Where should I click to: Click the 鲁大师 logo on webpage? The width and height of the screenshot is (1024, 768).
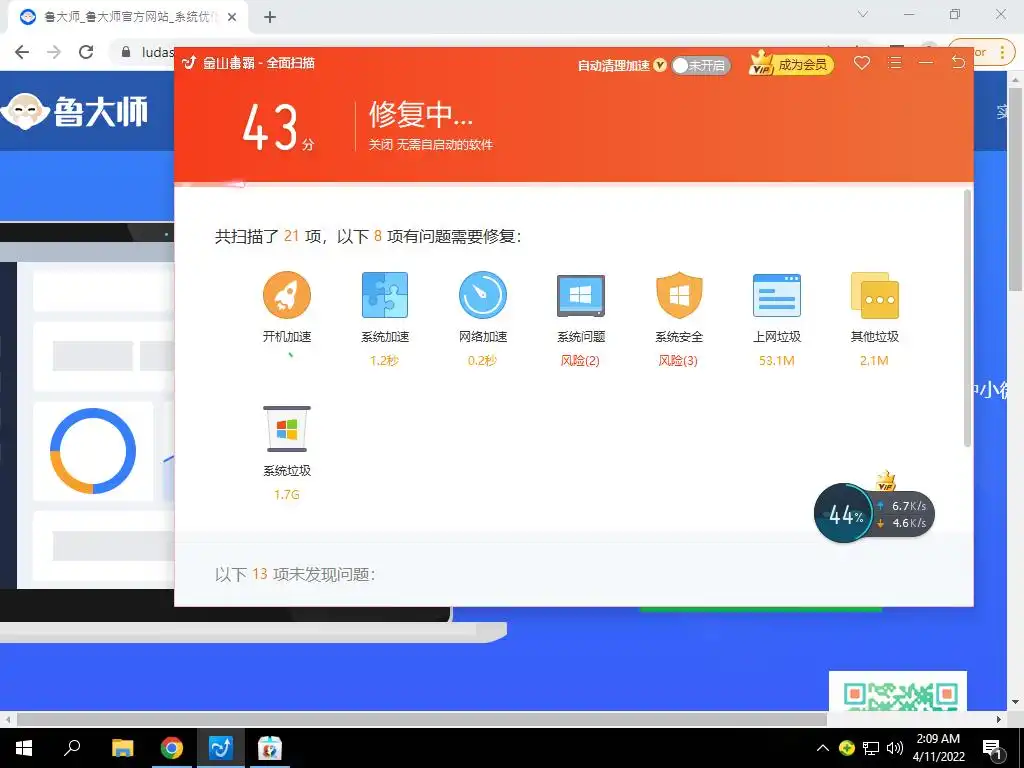(x=74, y=111)
